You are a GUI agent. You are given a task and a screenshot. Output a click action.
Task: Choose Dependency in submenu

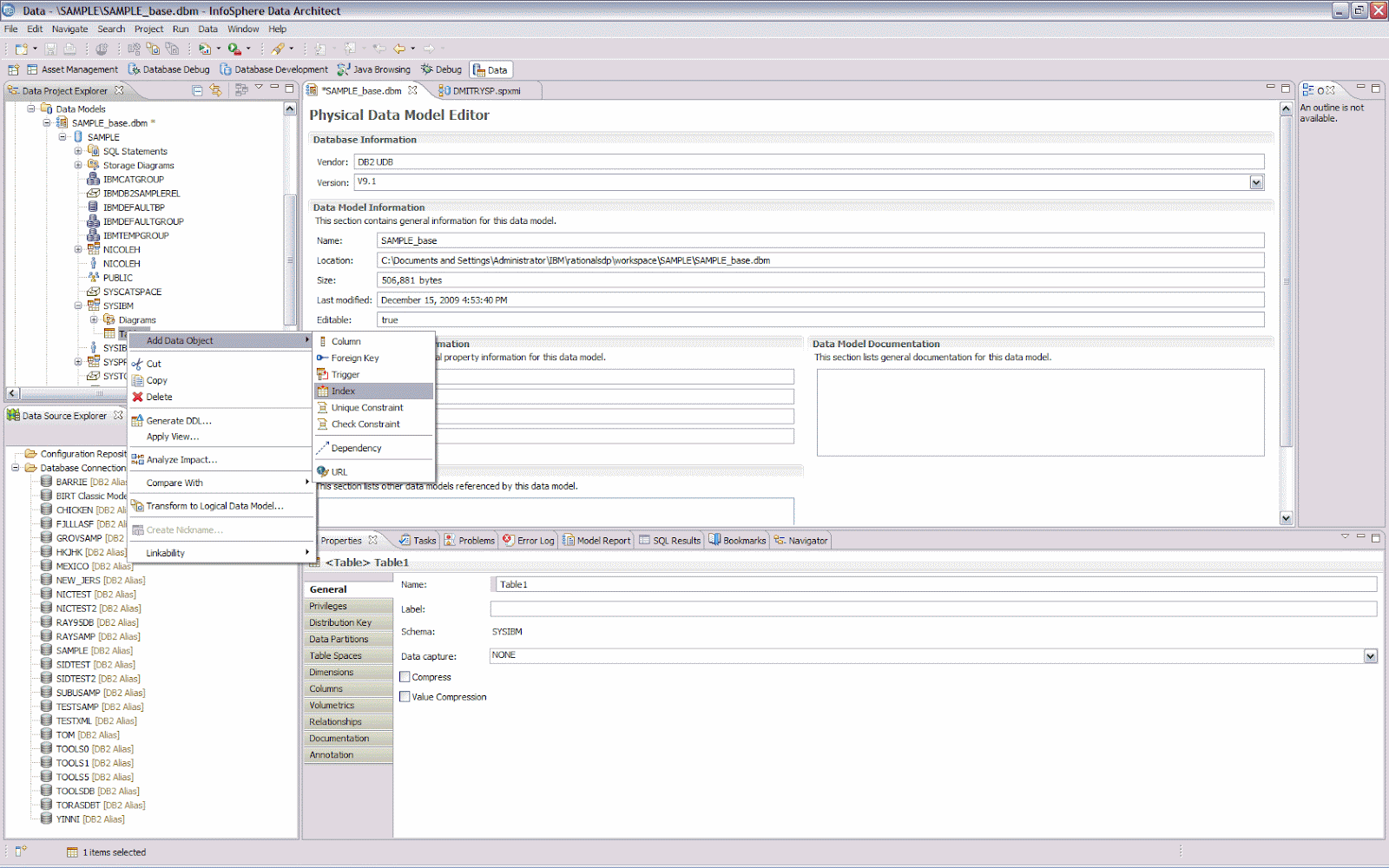click(374, 449)
